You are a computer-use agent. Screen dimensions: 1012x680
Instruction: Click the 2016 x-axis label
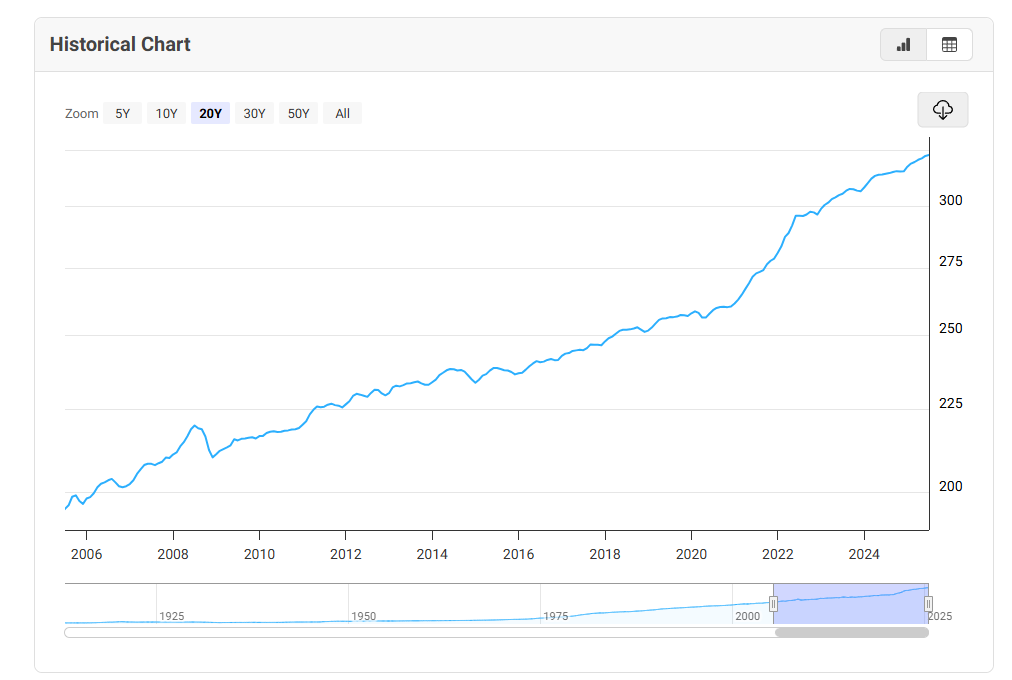[x=518, y=554]
